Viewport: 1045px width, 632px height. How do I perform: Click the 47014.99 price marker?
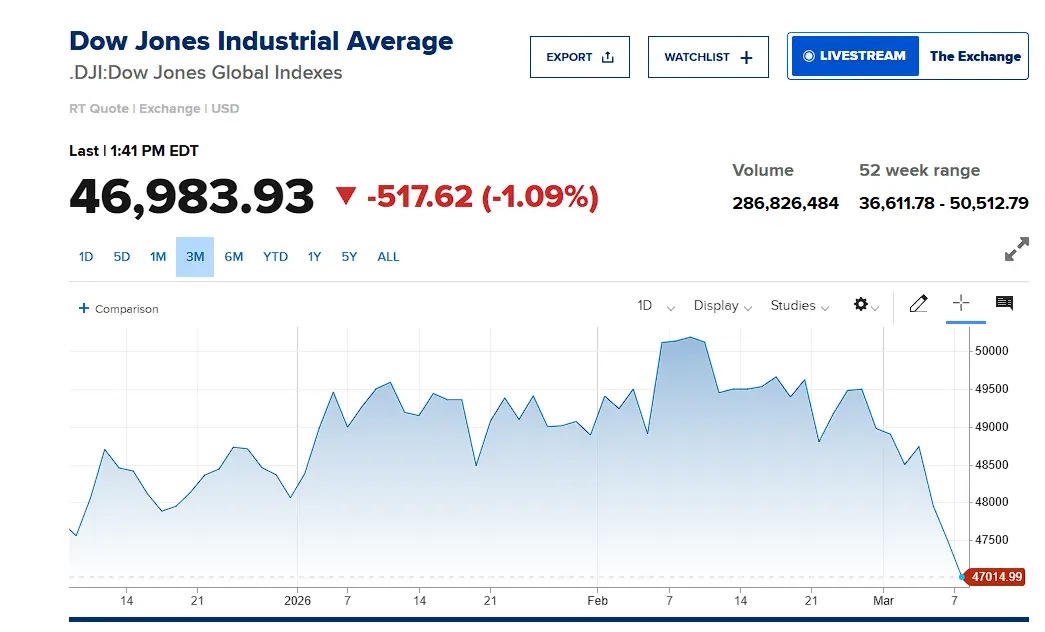click(997, 577)
